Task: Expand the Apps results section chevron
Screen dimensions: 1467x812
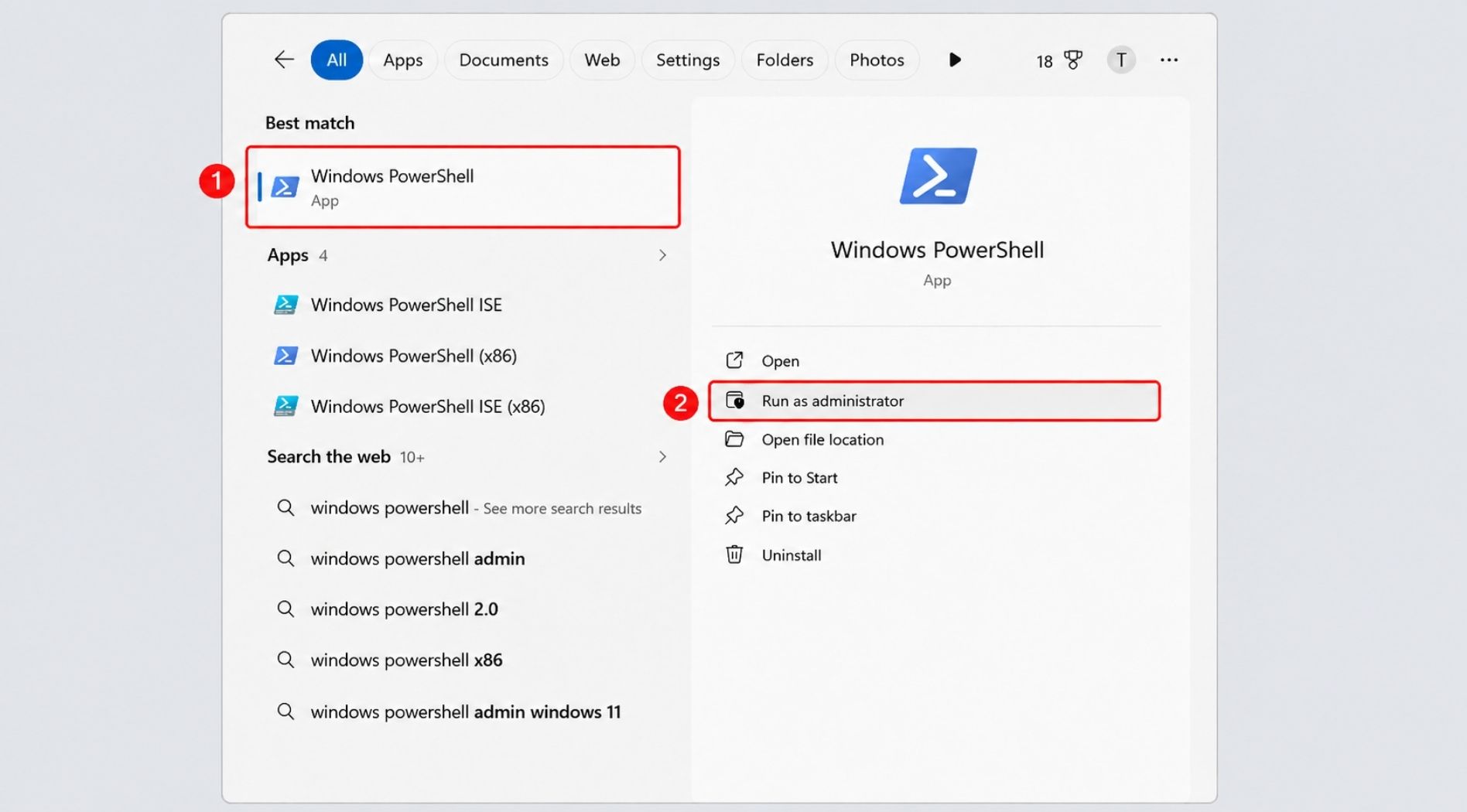Action: click(662, 255)
